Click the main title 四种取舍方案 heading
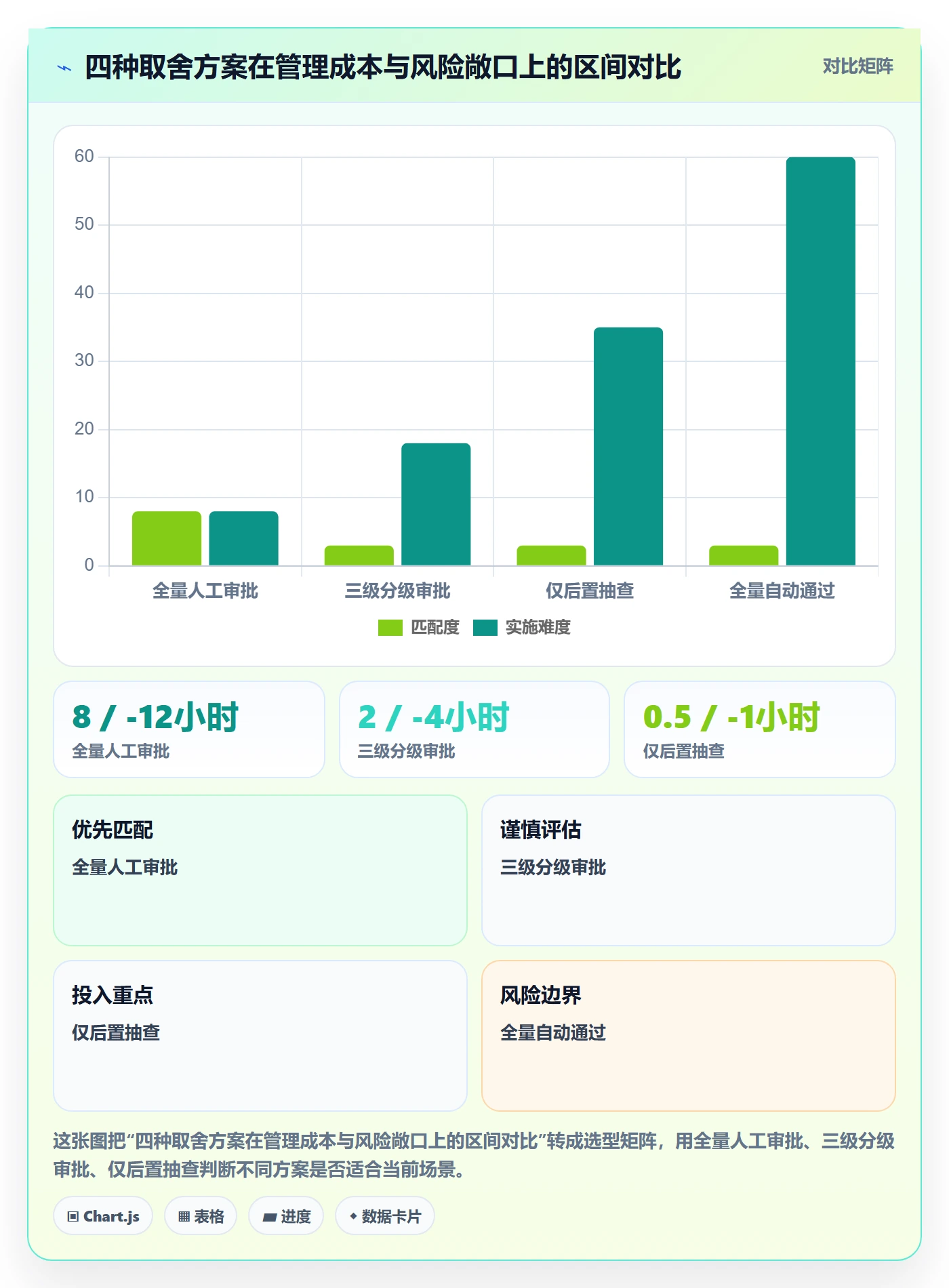949x1288 pixels. [383, 67]
